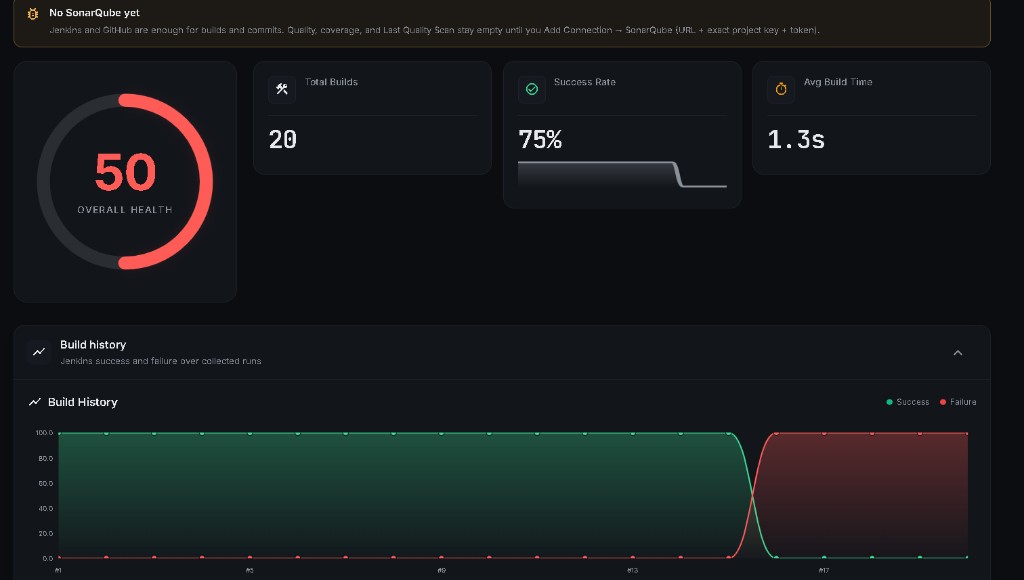Viewport: 1024px width, 580px height.
Task: Click the 100.0 y-axis label
Action: point(44,432)
